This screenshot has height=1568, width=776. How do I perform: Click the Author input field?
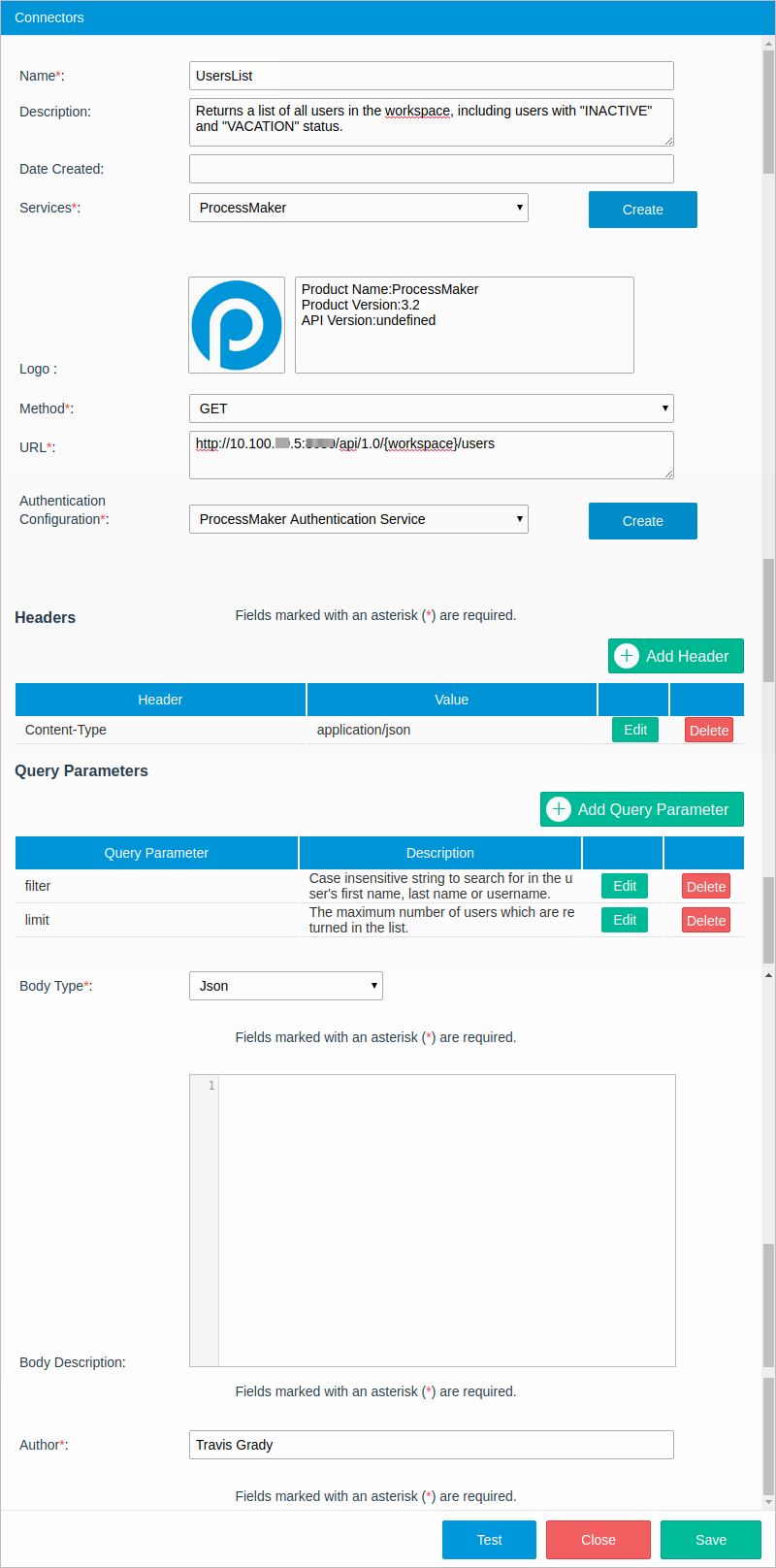point(431,1445)
